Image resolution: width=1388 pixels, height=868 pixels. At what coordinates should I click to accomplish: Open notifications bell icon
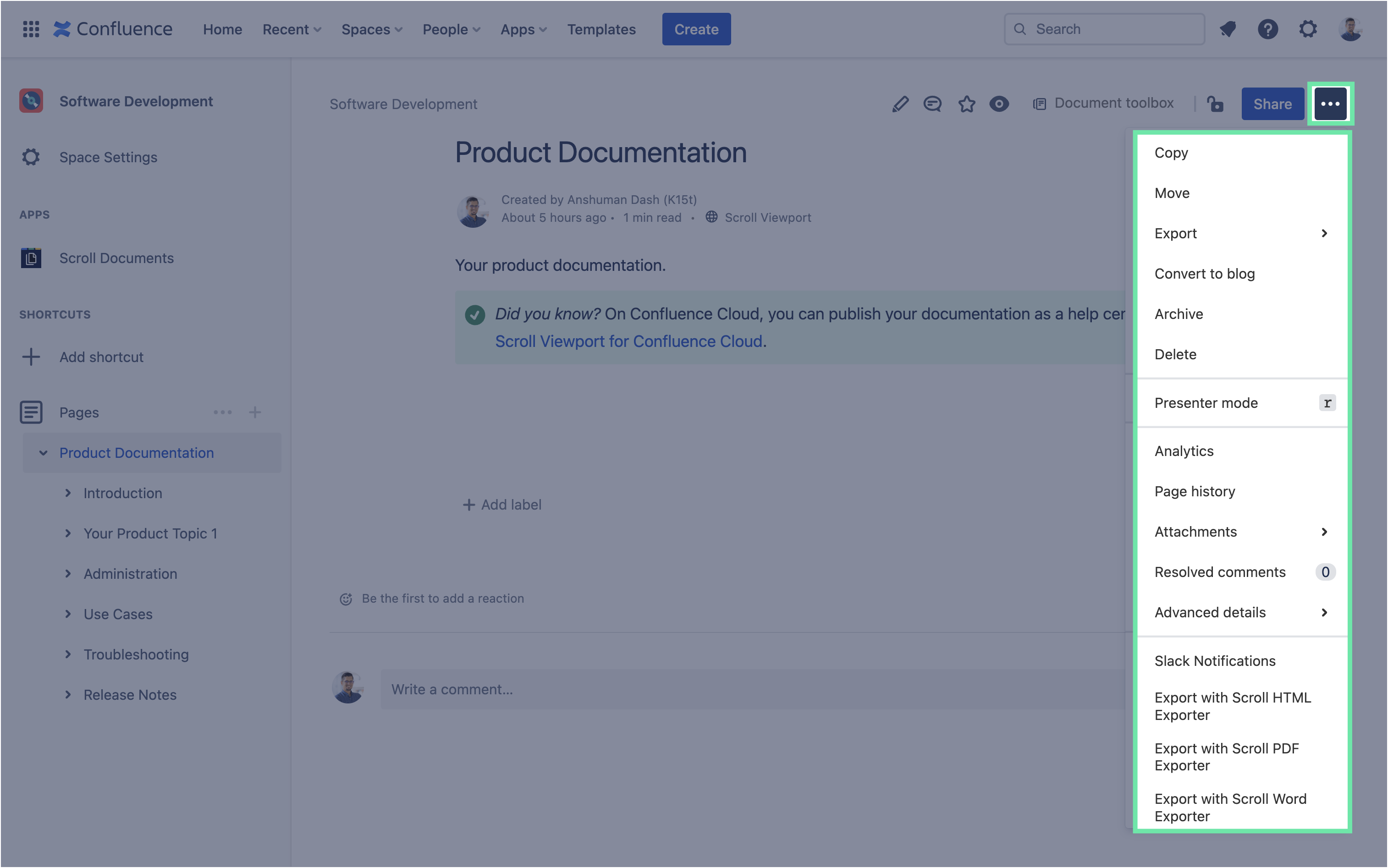pos(1227,29)
